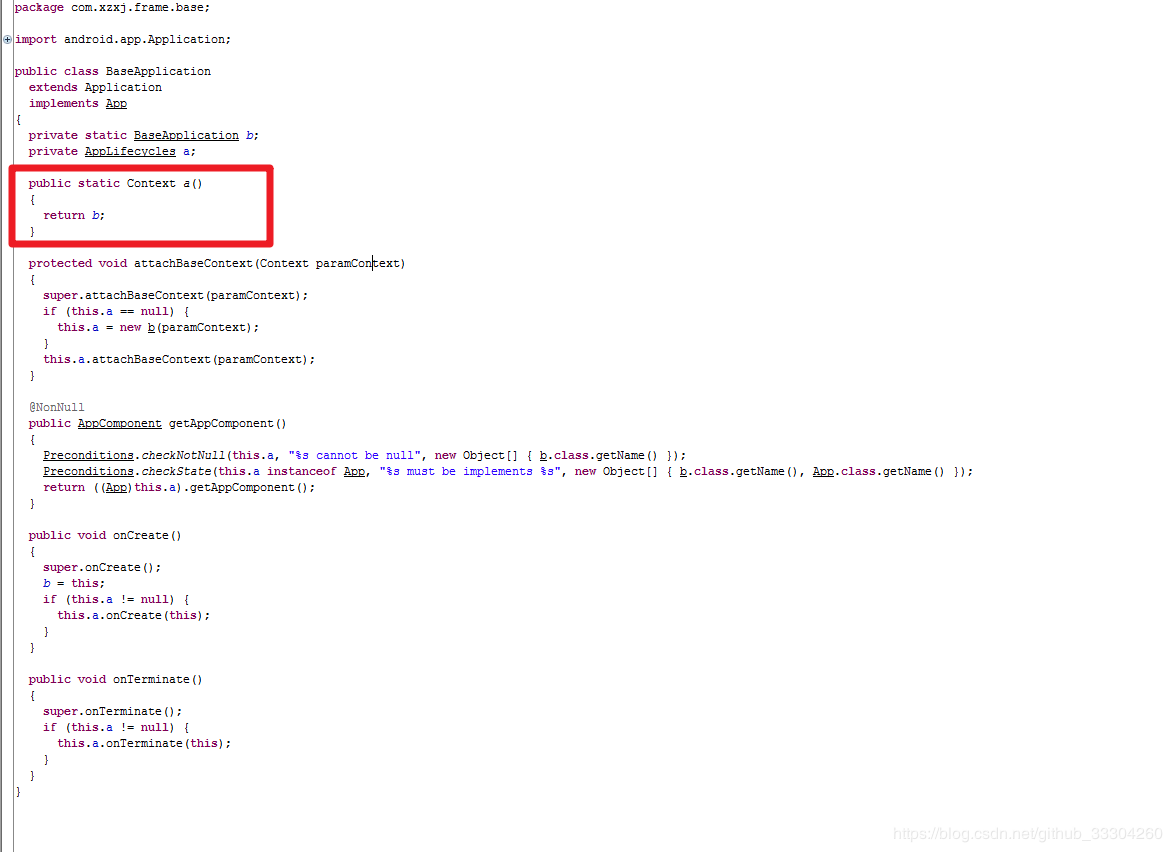
Task: Click Preconditions link before checkNotNull
Action: [x=88, y=455]
